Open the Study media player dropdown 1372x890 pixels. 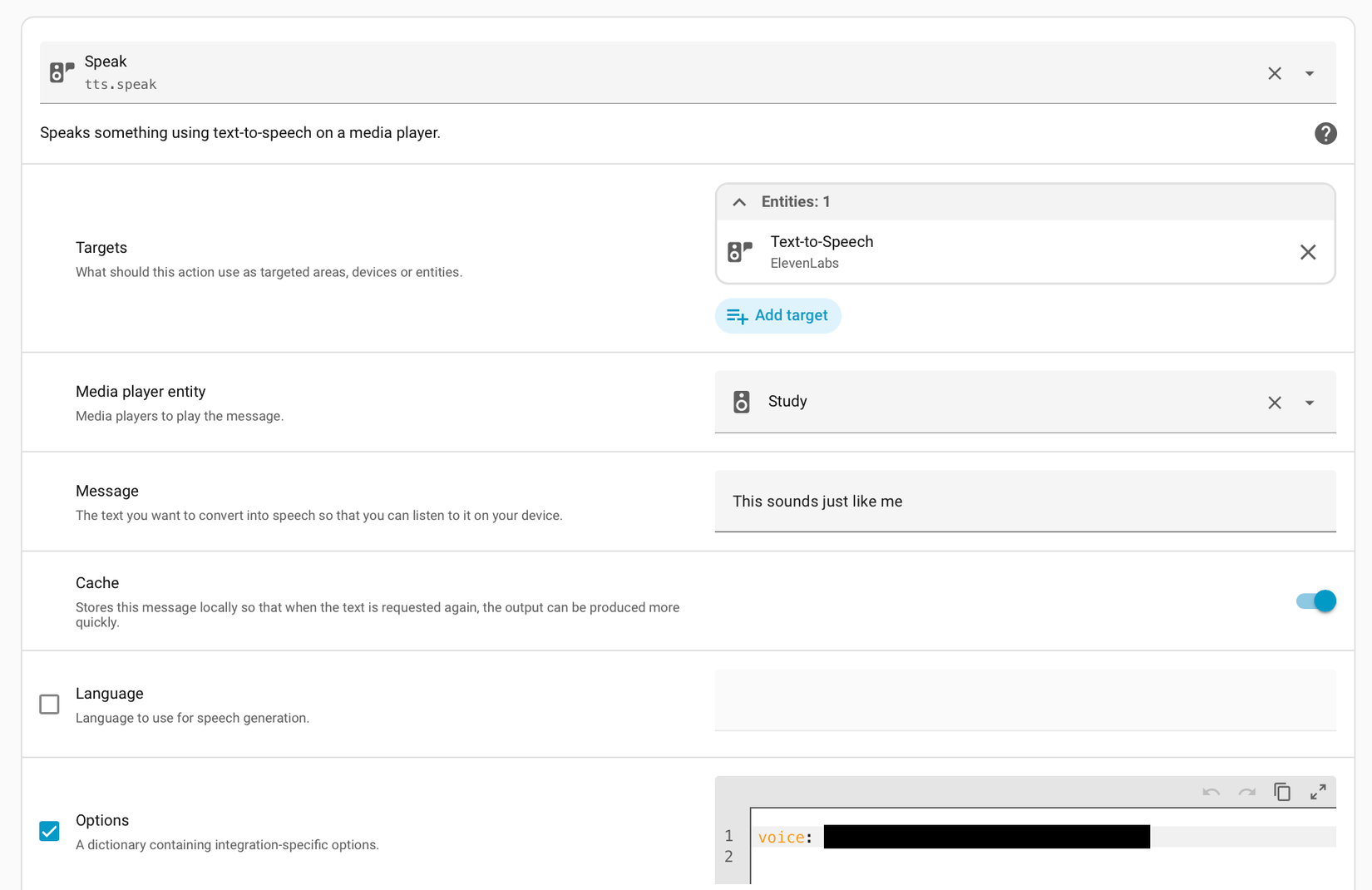[1310, 403]
